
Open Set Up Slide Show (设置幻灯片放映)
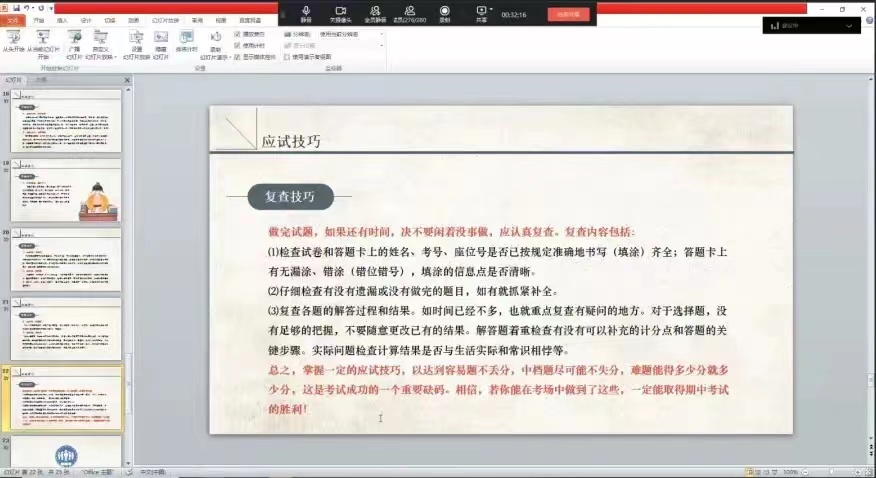136,38
